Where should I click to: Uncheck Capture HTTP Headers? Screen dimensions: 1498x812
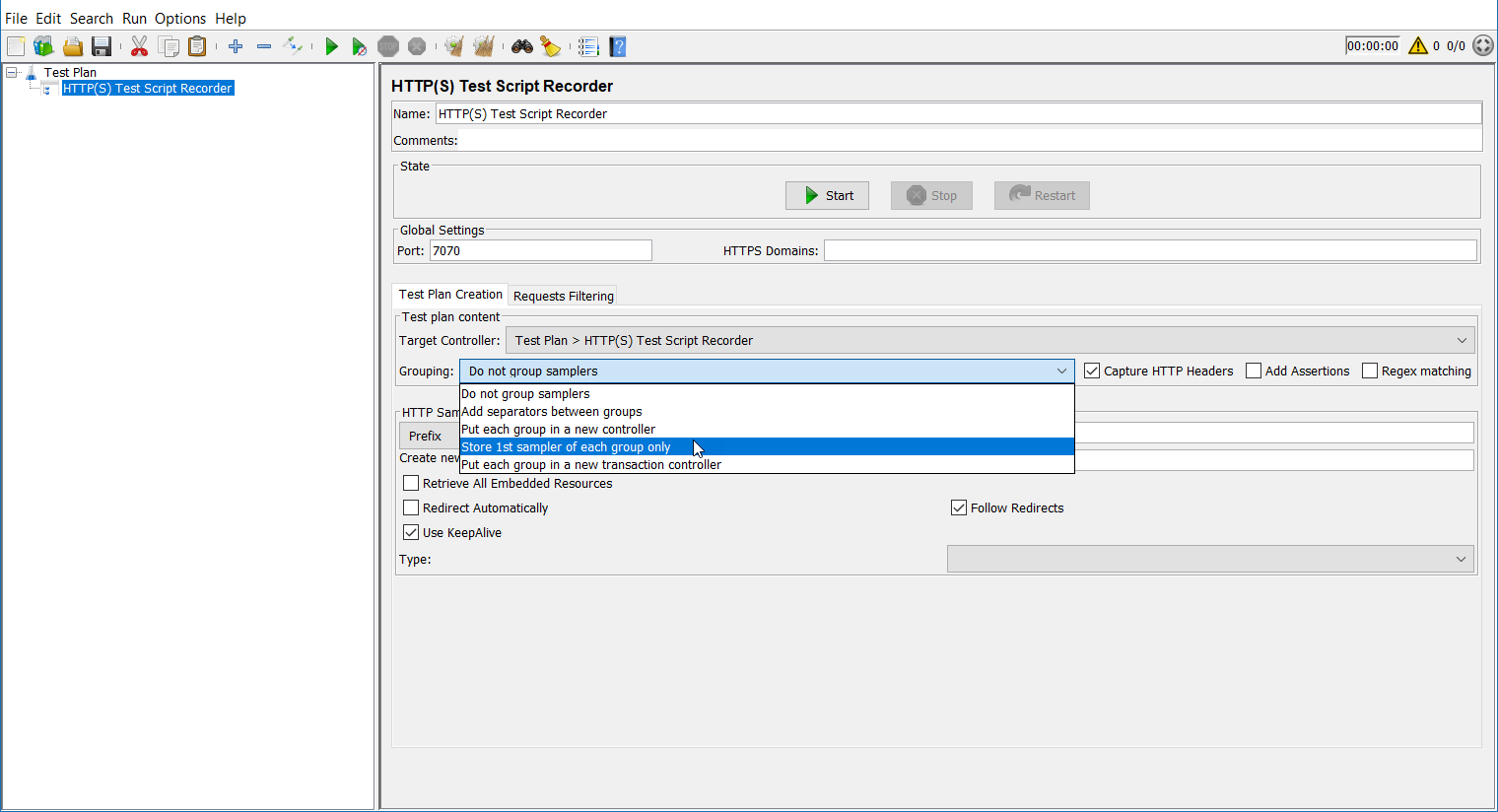click(1092, 371)
